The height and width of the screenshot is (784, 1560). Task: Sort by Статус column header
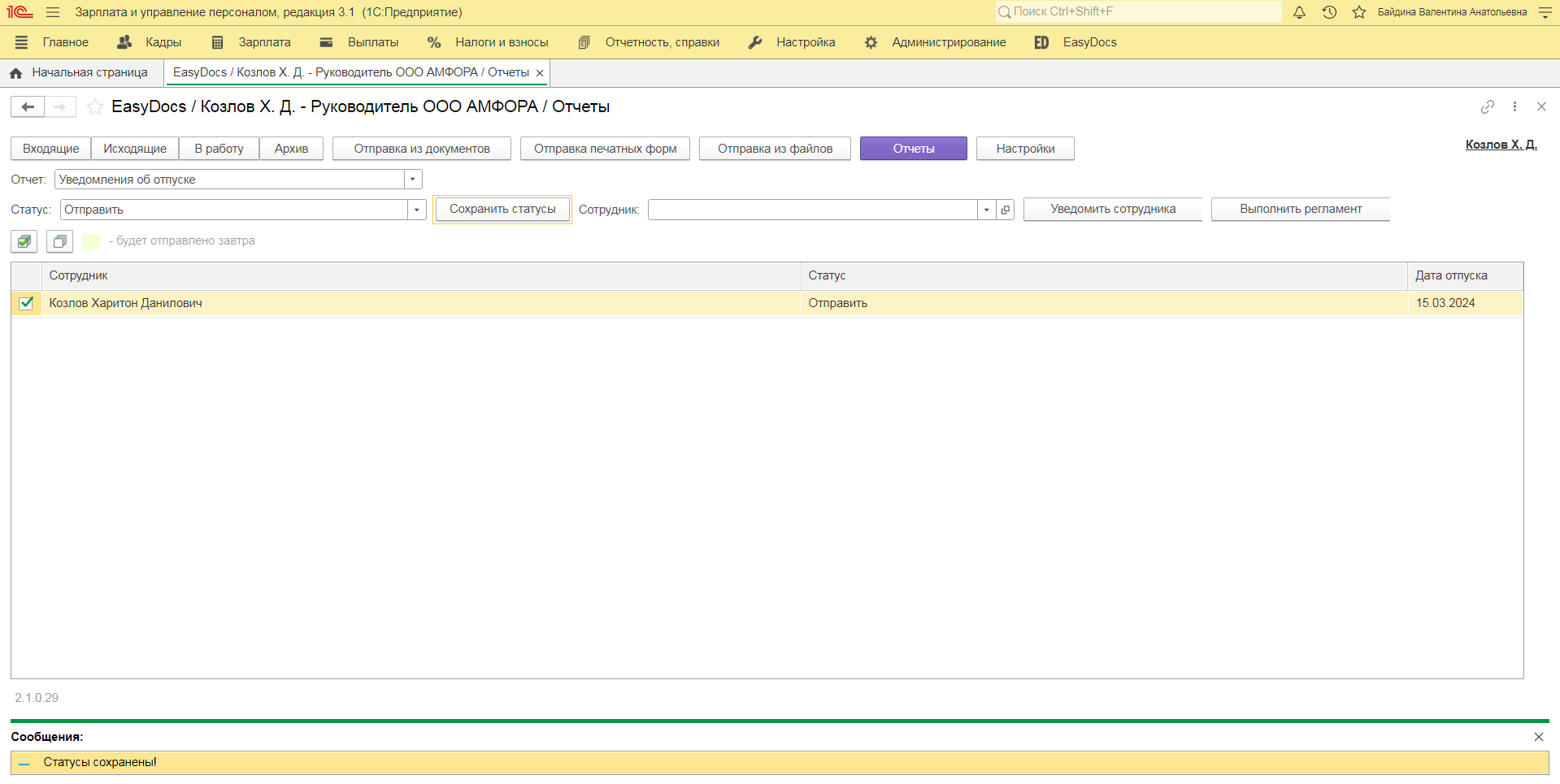click(1104, 276)
